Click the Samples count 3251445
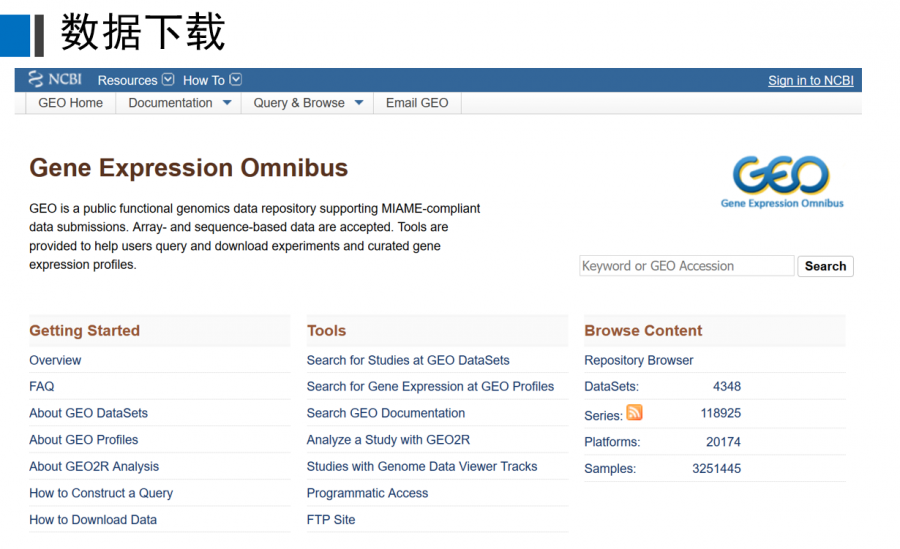Image resolution: width=900 pixels, height=549 pixels. [716, 468]
